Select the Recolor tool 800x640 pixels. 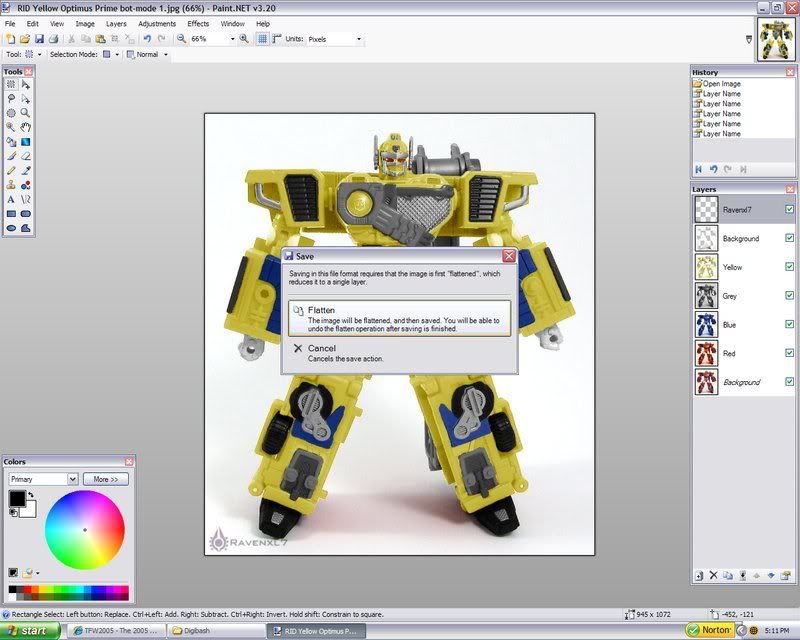pos(26,185)
